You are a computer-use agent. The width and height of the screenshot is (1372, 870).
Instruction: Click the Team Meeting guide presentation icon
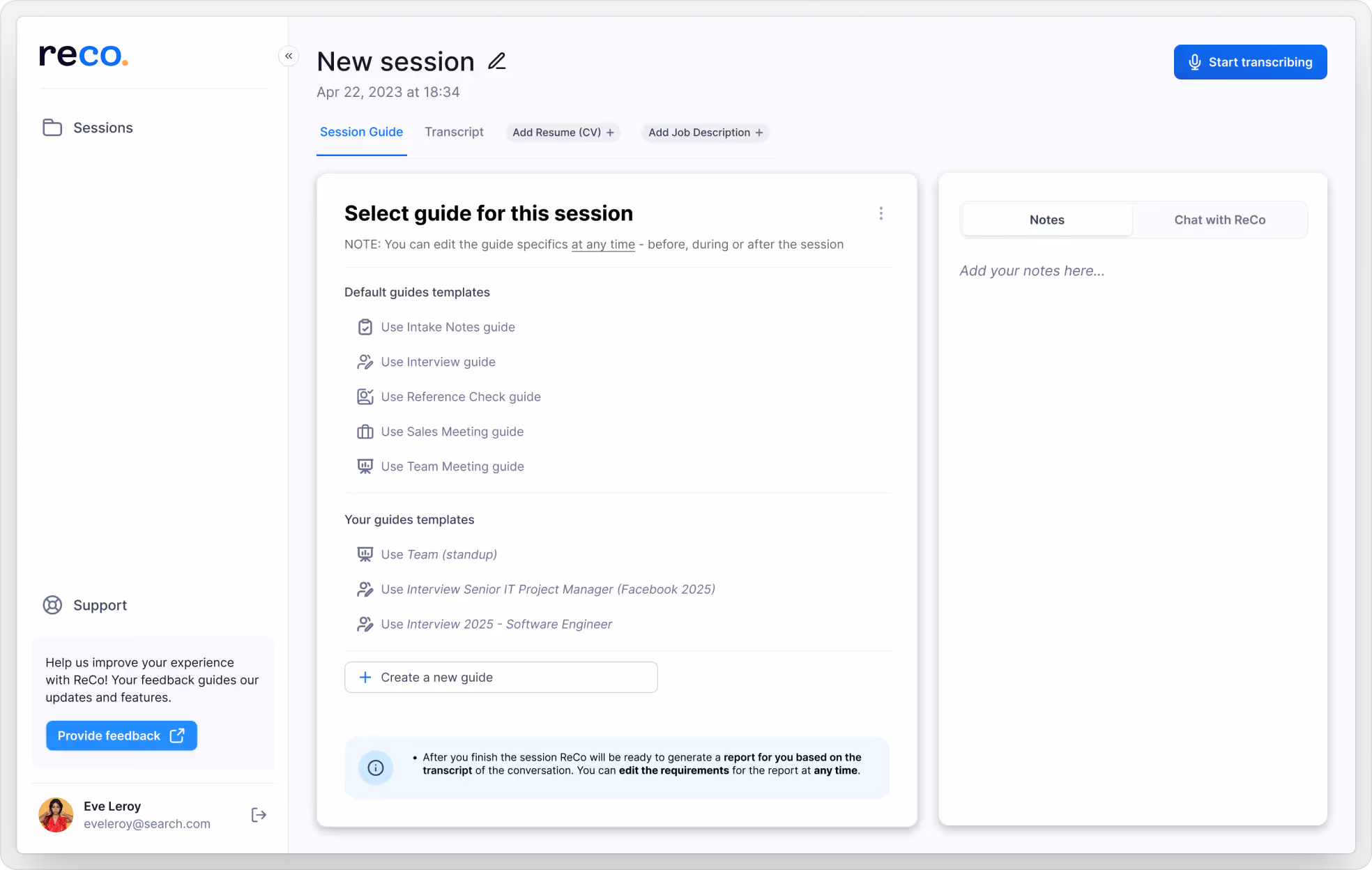[365, 466]
